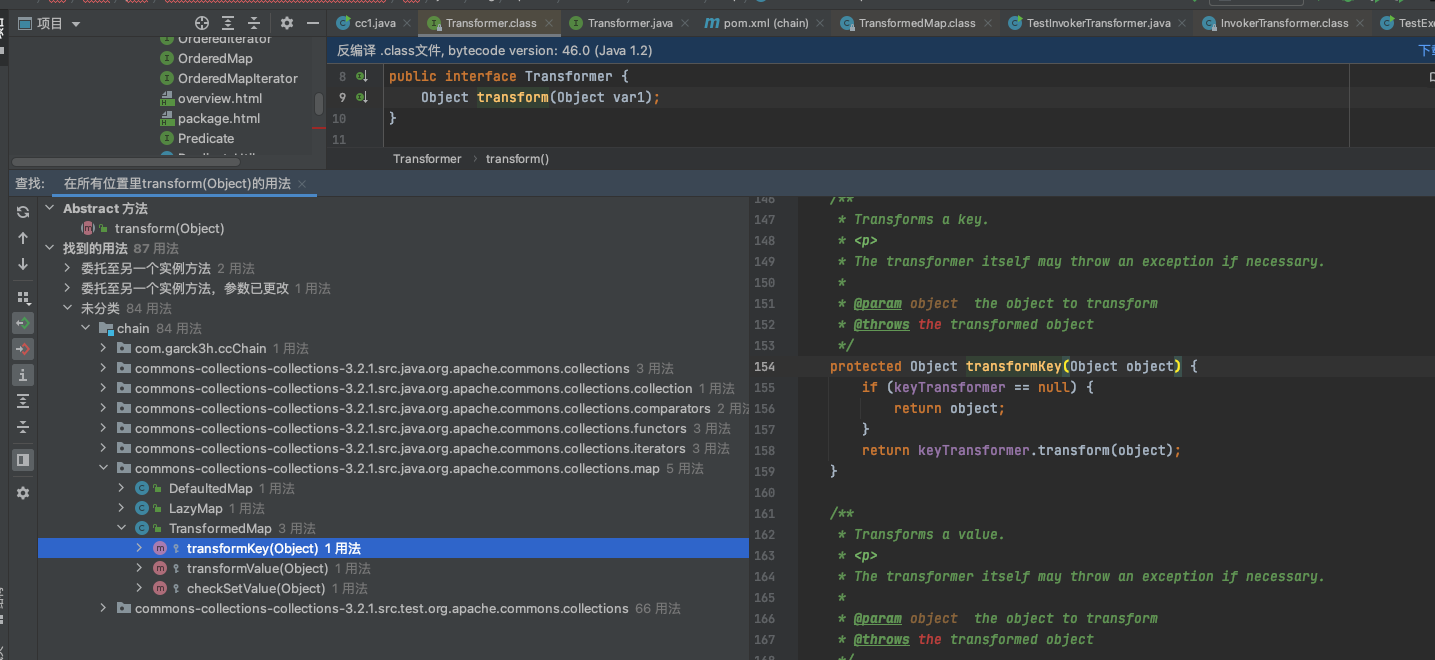The image size is (1435, 660).
Task: Toggle show write access usages filter
Action: point(23,349)
